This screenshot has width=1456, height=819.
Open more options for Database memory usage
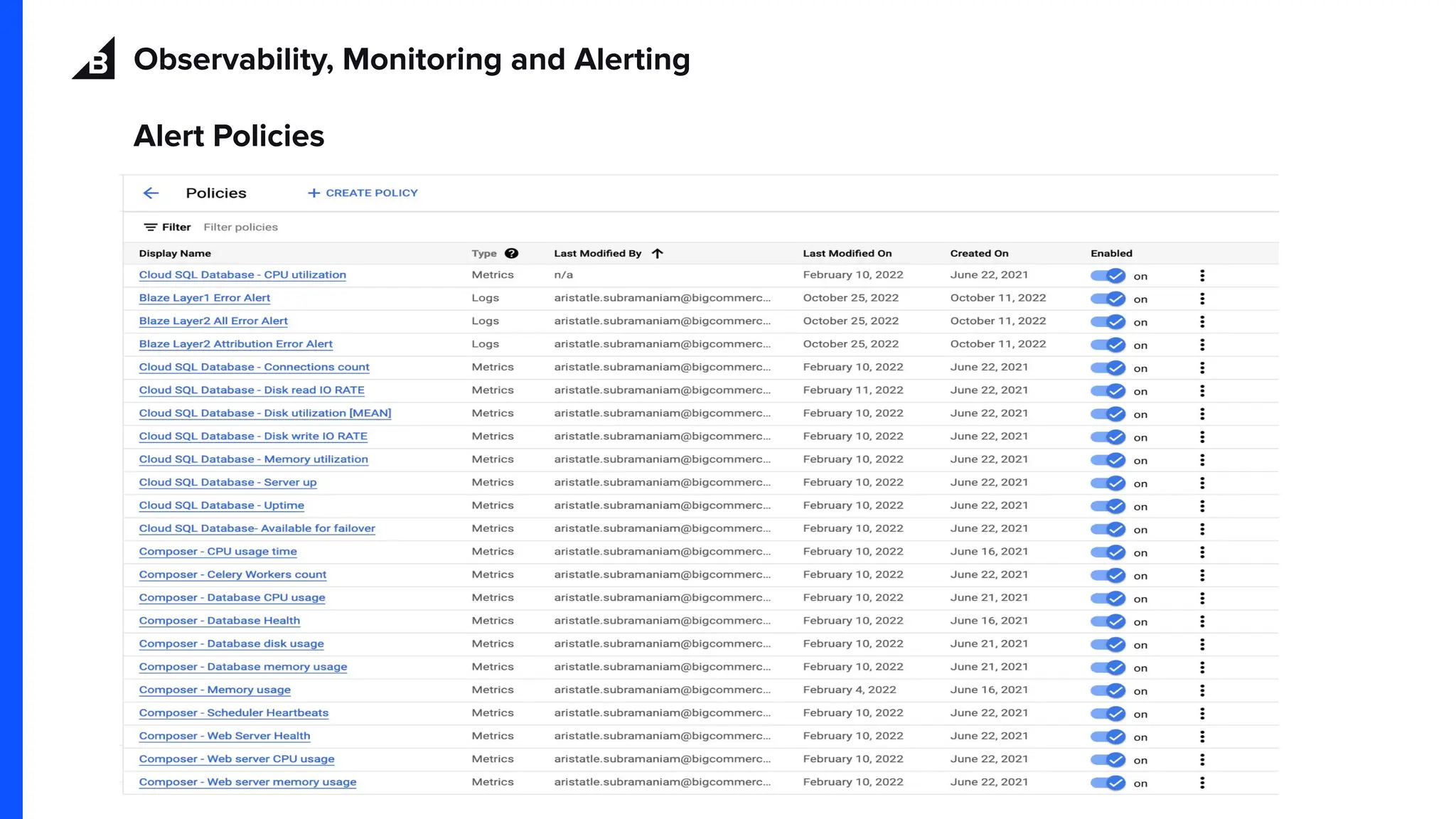click(x=1202, y=668)
